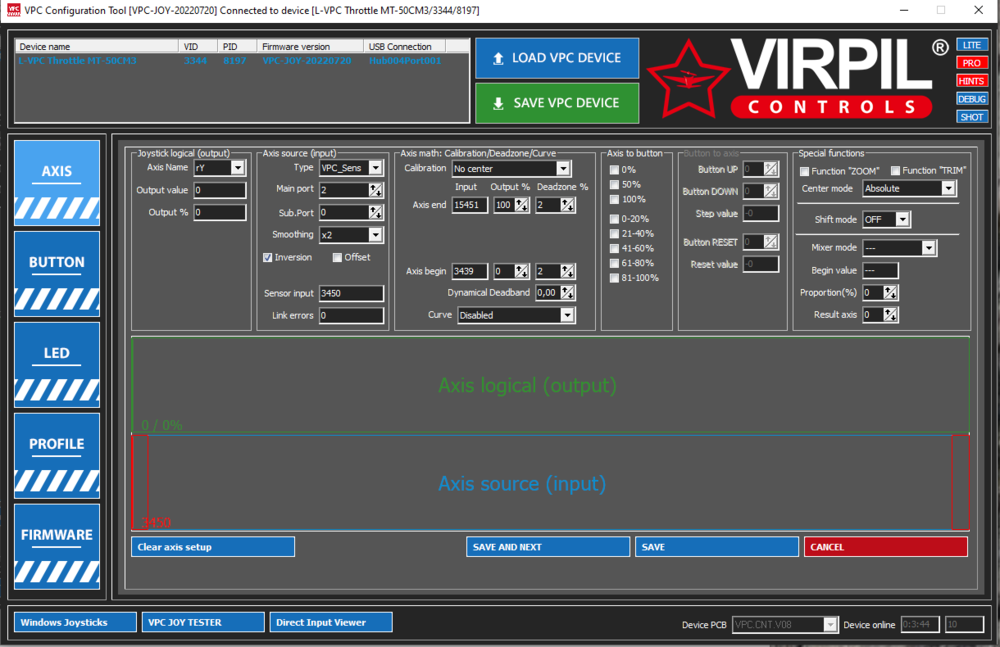Image resolution: width=1000 pixels, height=647 pixels.
Task: Switch to PRO mode
Action: pyautogui.click(x=972, y=63)
